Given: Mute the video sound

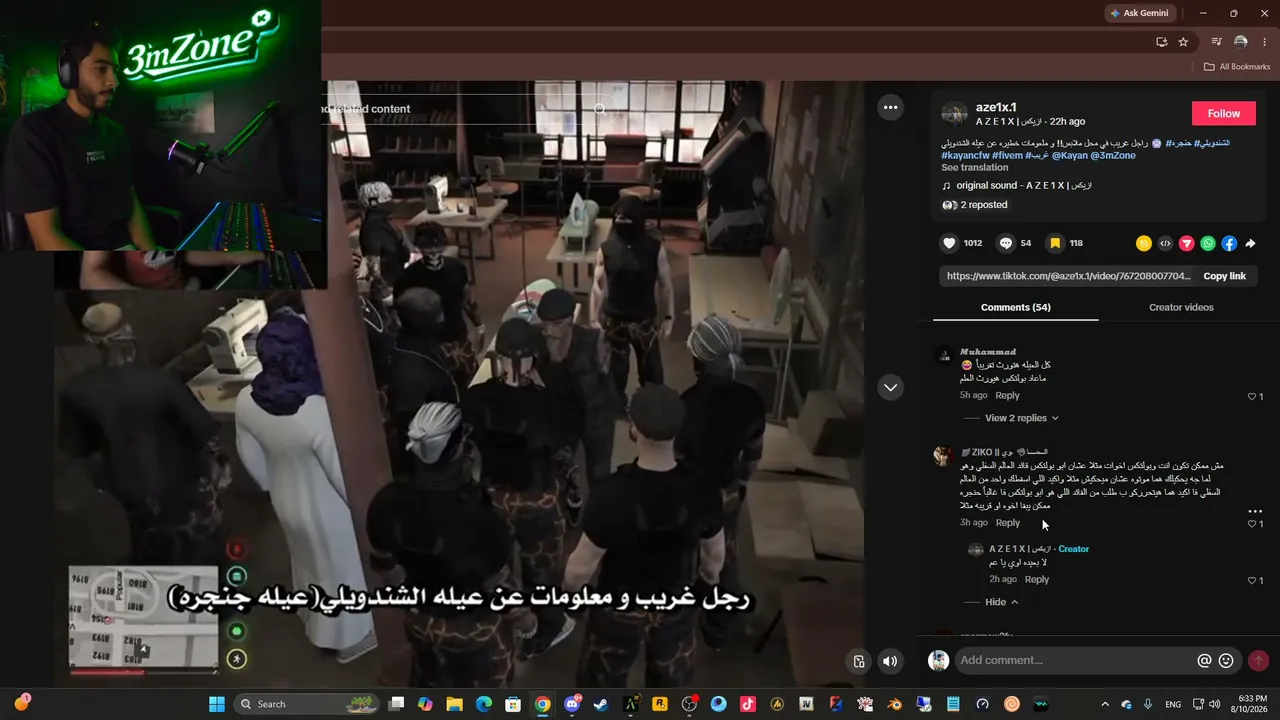Looking at the screenshot, I should [890, 661].
